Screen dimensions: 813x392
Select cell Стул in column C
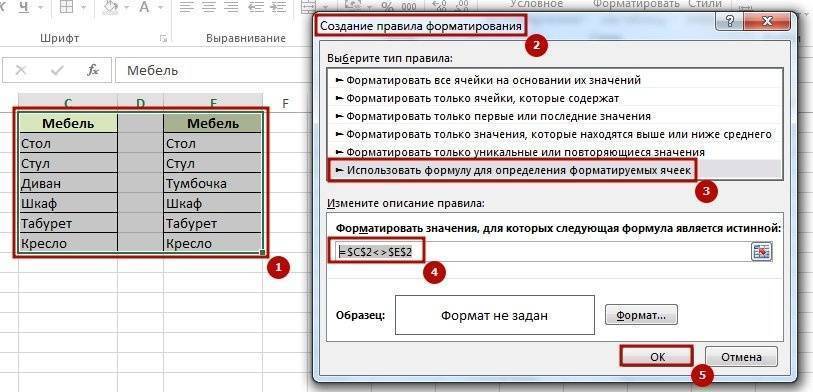(x=68, y=163)
